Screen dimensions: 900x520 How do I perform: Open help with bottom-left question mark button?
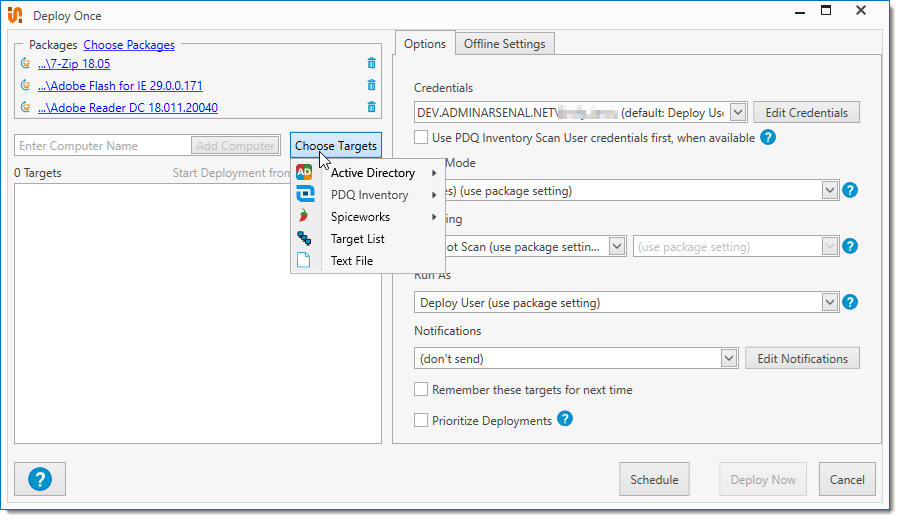pyautogui.click(x=40, y=479)
